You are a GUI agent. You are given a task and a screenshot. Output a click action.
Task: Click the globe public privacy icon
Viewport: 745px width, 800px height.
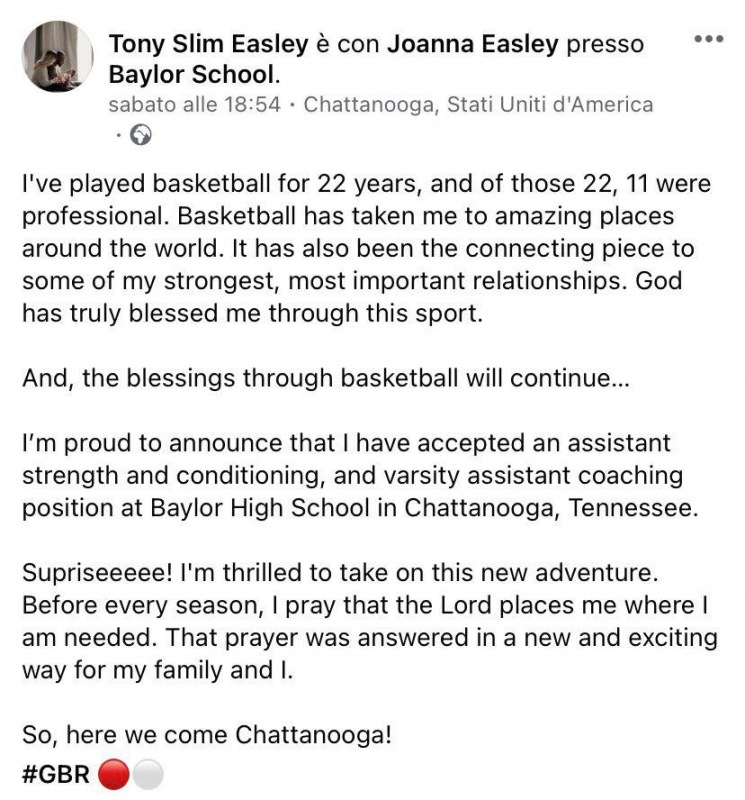tap(141, 135)
